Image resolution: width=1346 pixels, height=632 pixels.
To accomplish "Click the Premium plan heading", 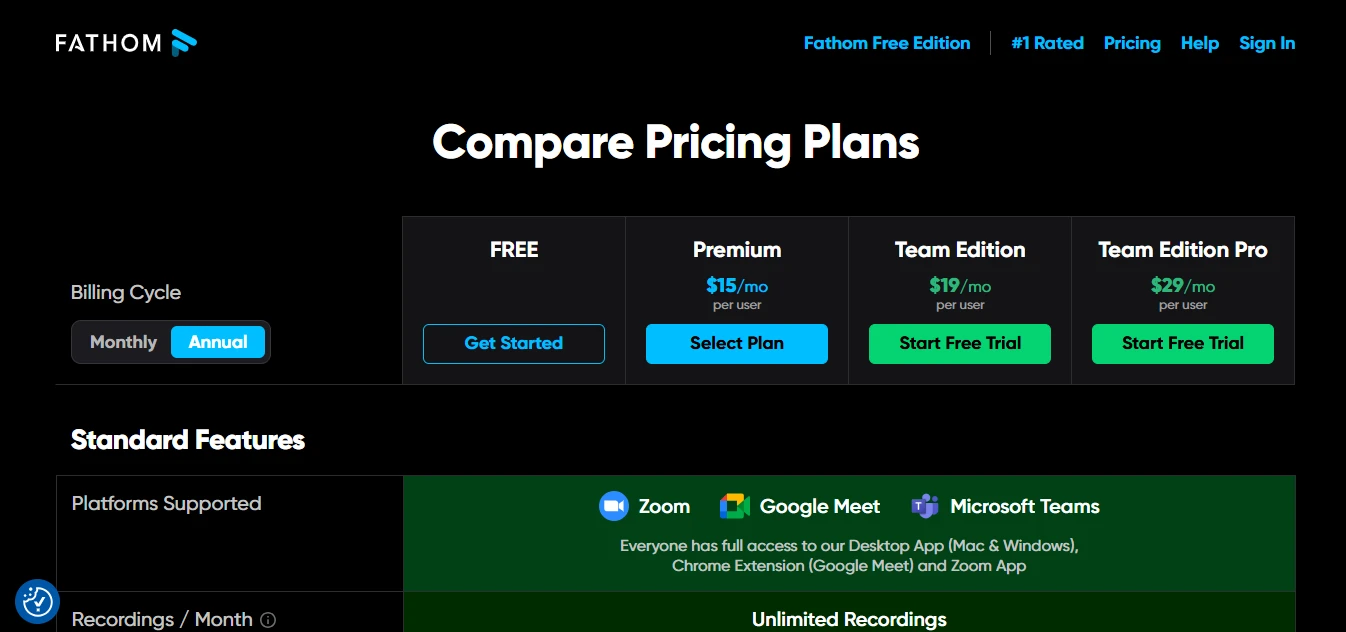I will 737,250.
